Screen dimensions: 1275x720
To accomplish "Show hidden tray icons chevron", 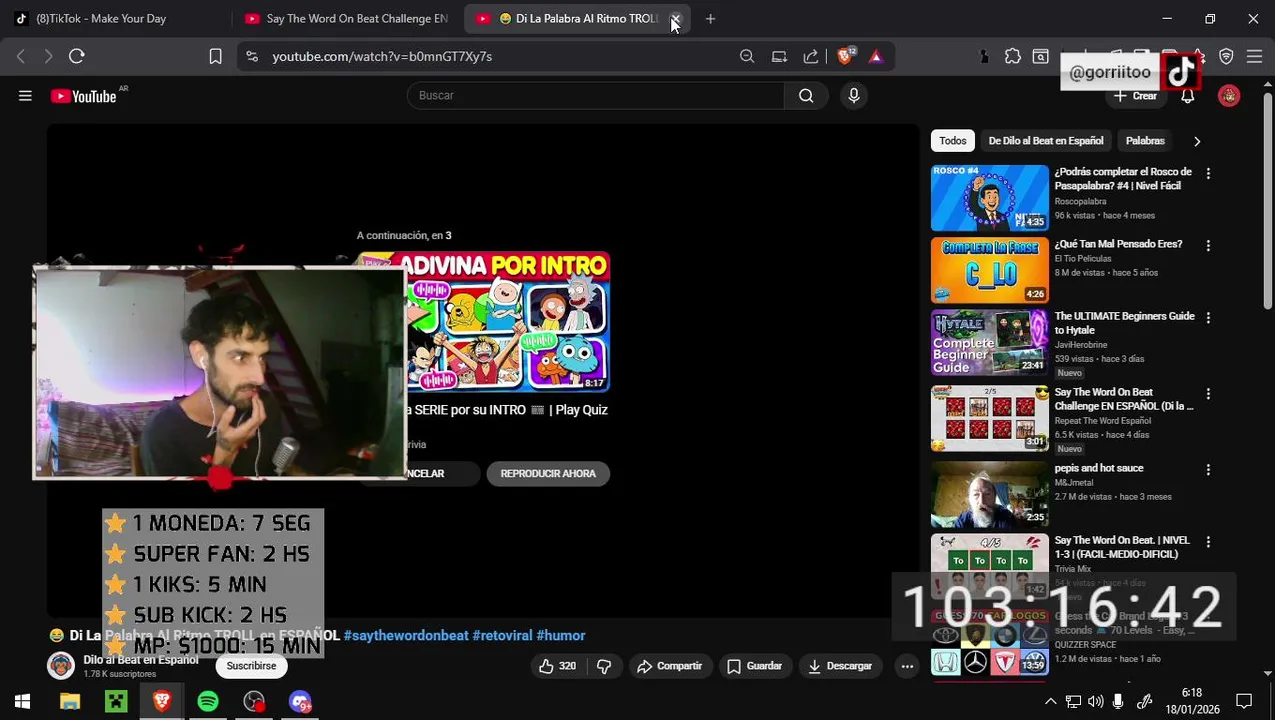I will 1050,702.
